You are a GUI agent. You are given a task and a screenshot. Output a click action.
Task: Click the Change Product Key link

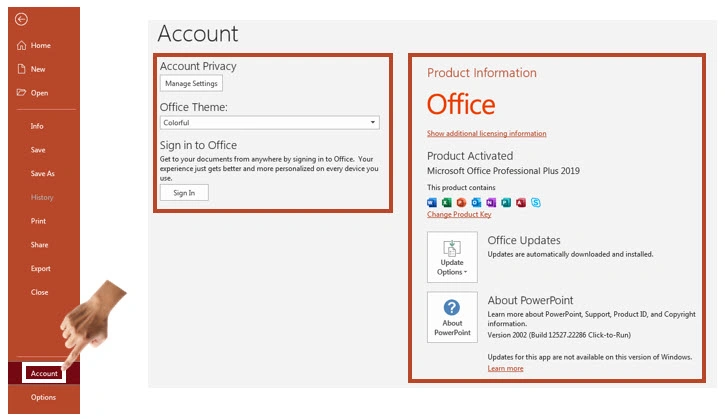tap(459, 214)
